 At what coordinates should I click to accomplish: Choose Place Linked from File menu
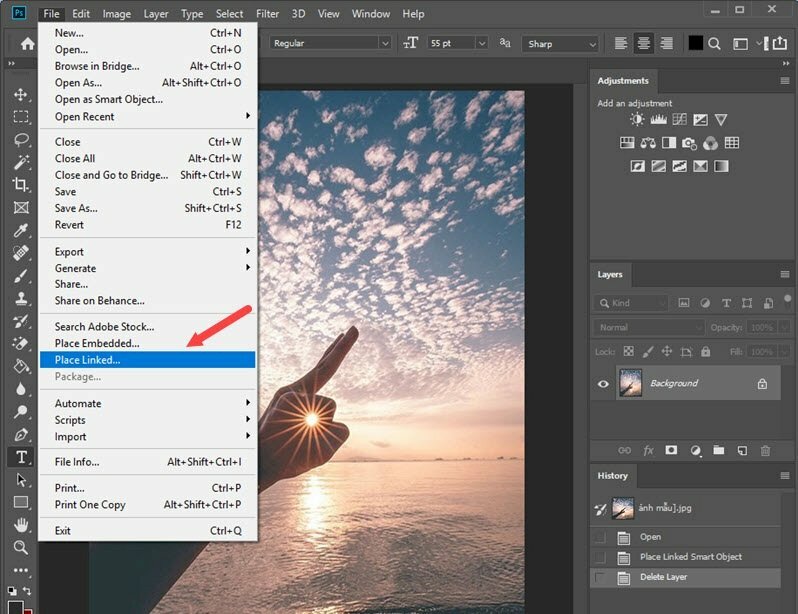[x=148, y=359]
